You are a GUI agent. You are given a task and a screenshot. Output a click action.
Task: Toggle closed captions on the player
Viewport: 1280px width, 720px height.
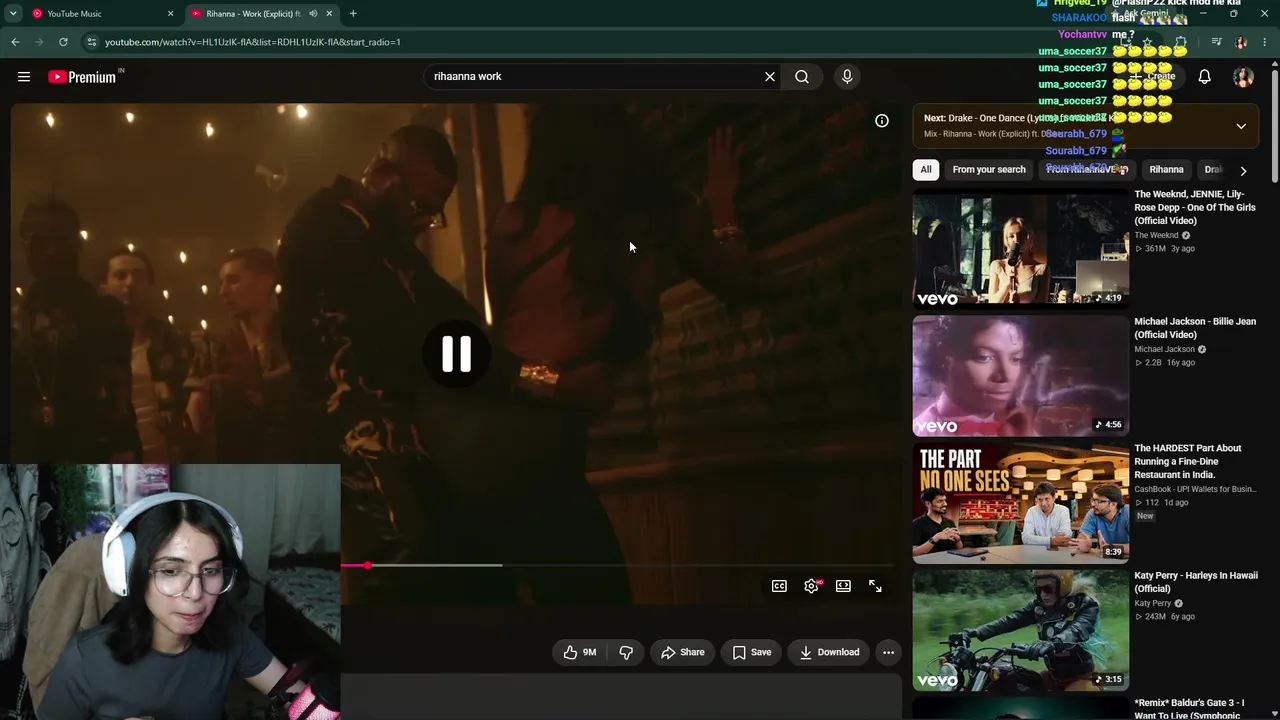779,586
